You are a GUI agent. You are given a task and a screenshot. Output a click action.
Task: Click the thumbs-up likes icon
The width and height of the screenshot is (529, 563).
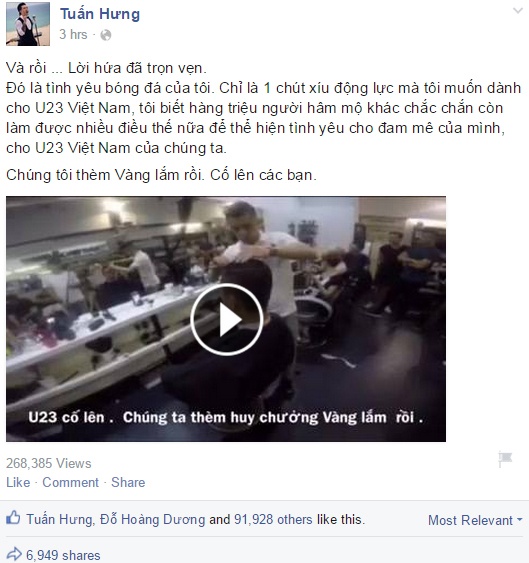(x=13, y=518)
